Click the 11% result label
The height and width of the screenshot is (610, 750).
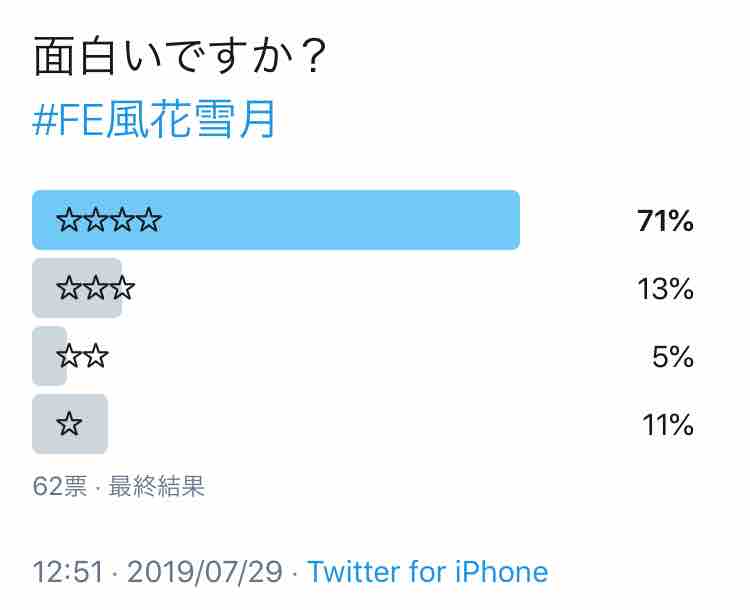click(668, 424)
